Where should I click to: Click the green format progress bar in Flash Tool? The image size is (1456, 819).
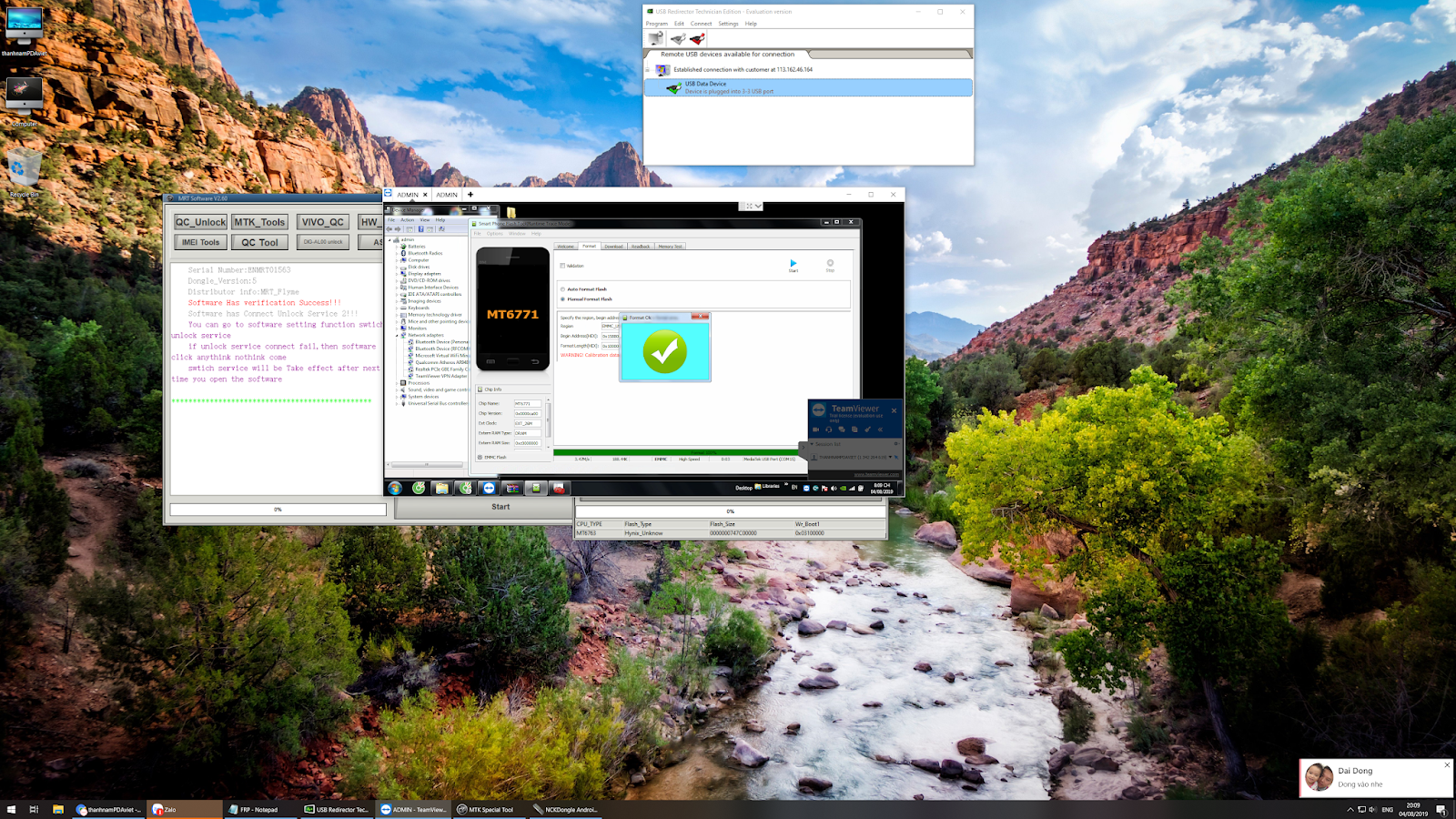point(676,452)
